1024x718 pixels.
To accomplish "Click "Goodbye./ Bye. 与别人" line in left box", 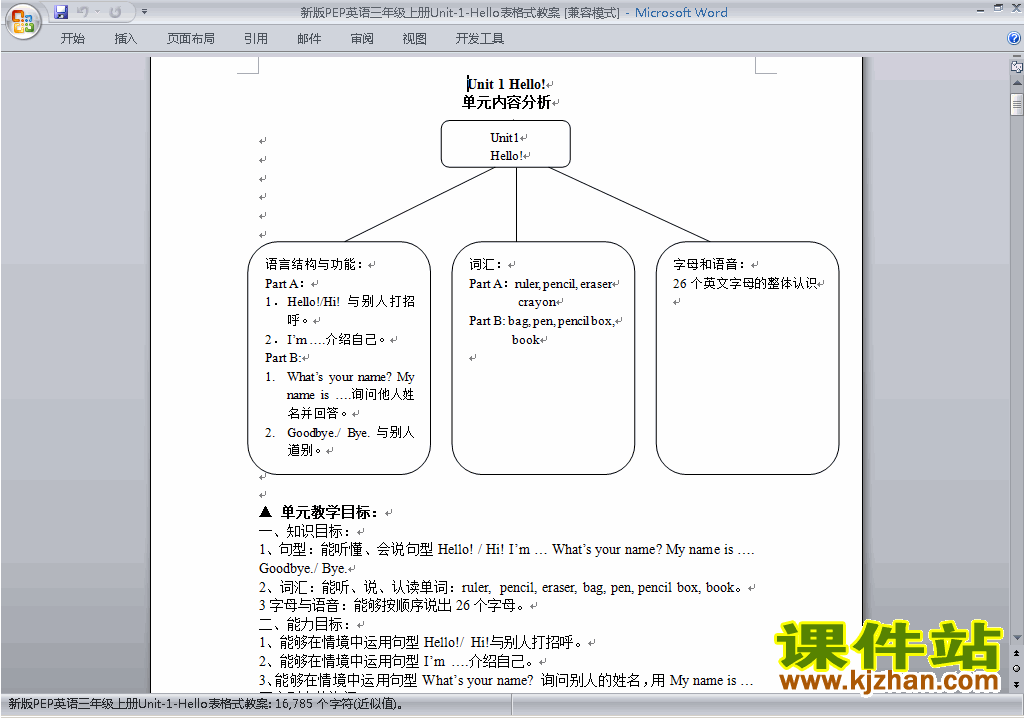I will tap(340, 432).
